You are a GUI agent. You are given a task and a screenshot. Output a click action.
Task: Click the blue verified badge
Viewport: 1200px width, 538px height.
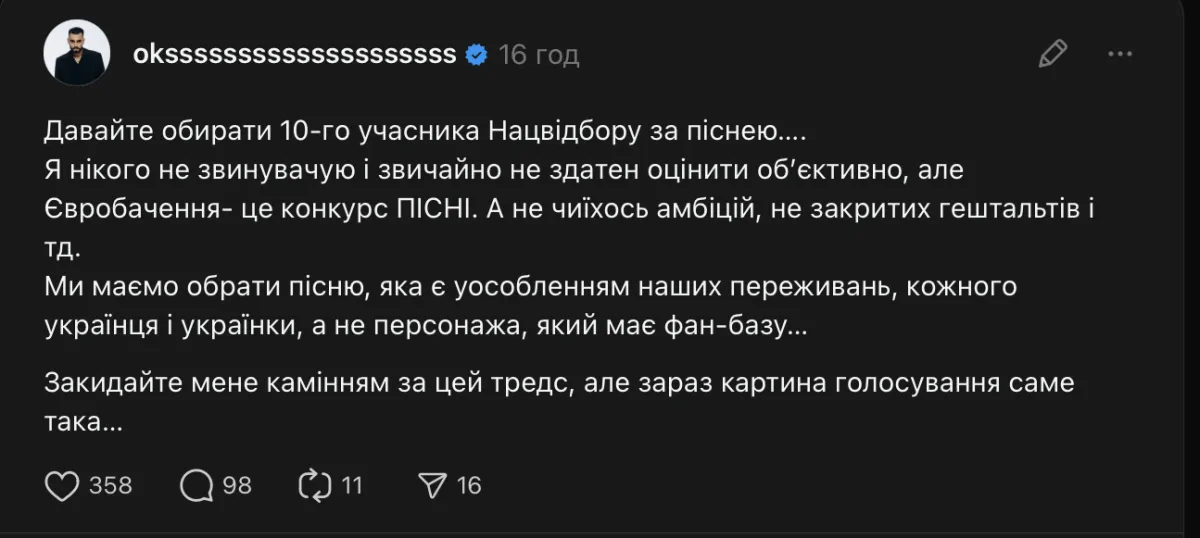[x=477, y=54]
